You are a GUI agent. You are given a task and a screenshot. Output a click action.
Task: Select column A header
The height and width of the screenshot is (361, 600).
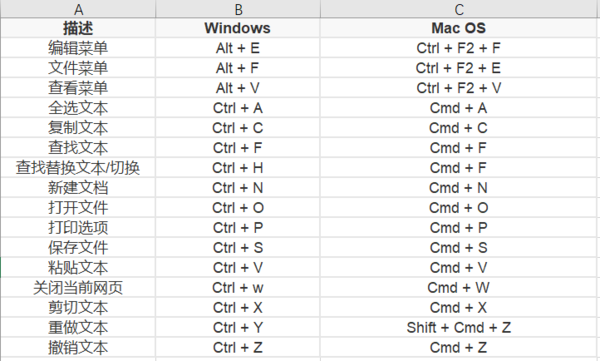click(x=78, y=9)
